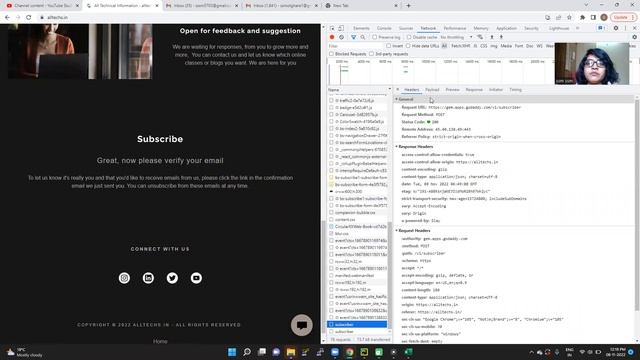Click the address bar URL
The width and height of the screenshot is (640, 360).
pyautogui.click(x=58, y=18)
